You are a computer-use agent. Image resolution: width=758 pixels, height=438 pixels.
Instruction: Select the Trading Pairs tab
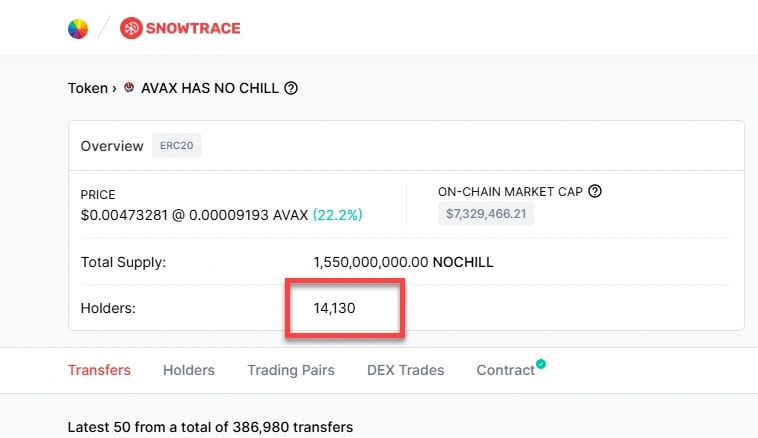(x=291, y=370)
